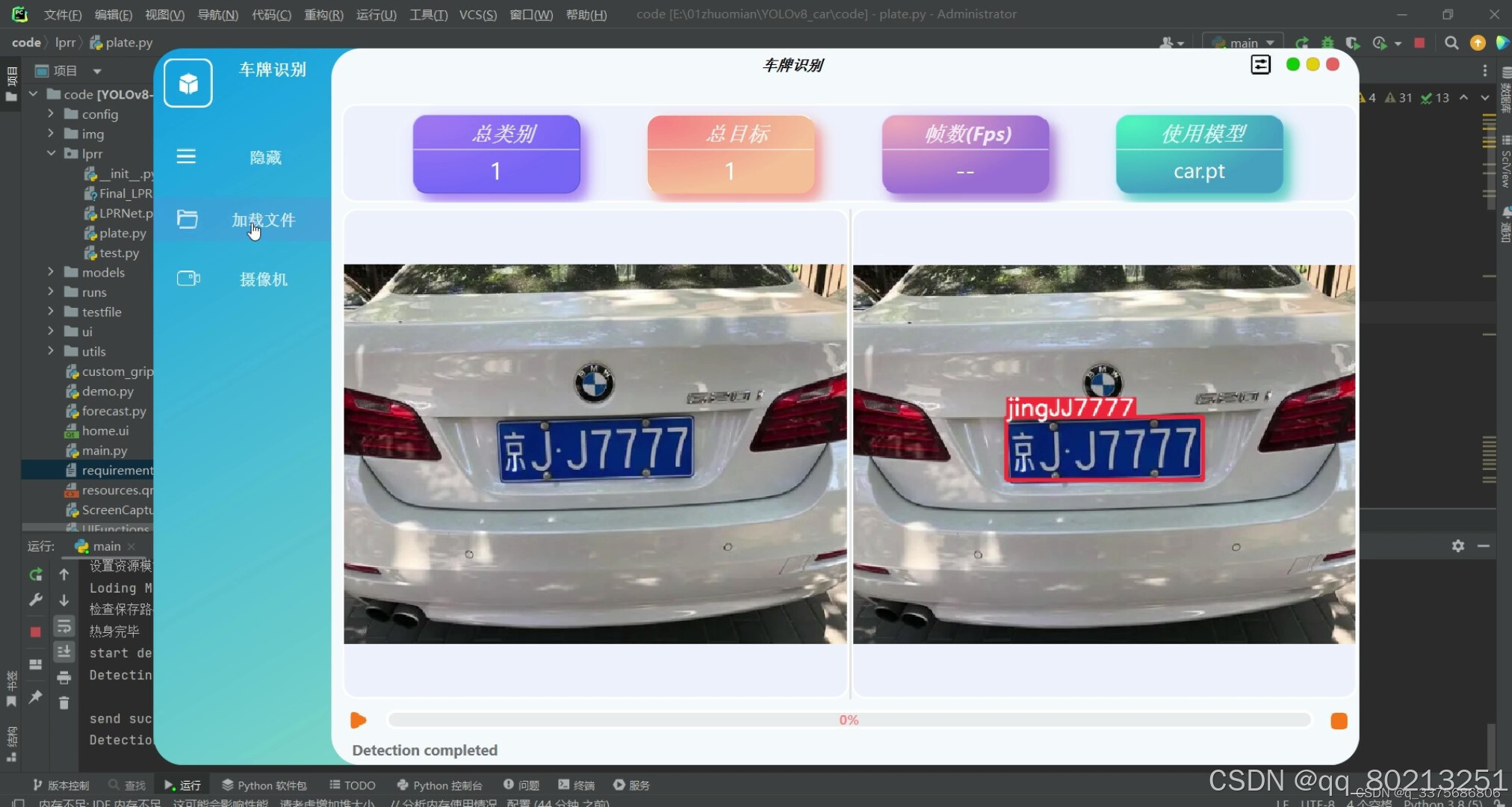Open the 运行(U) menu

coord(375,14)
